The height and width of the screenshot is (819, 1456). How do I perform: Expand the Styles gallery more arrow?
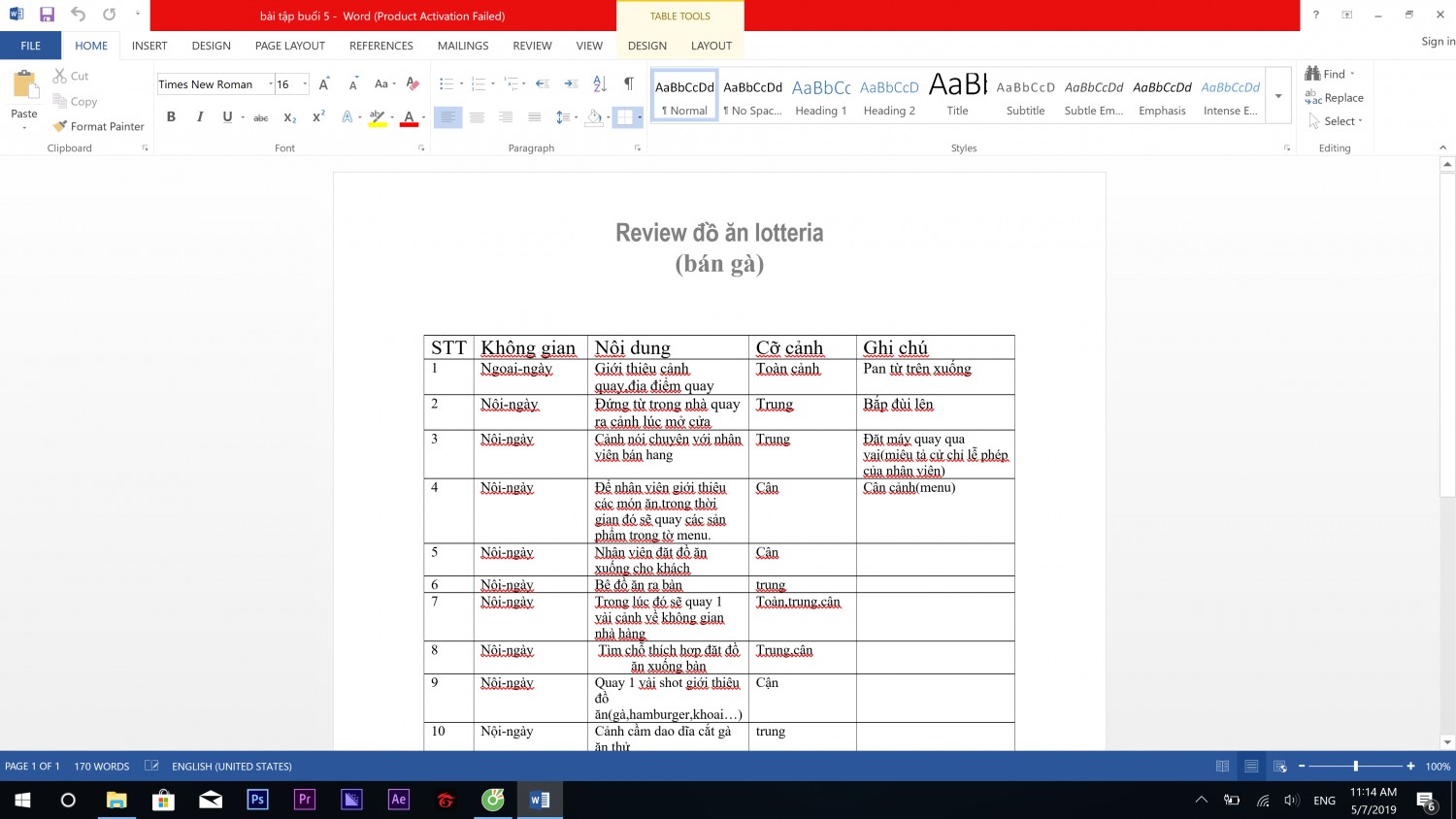click(1278, 96)
